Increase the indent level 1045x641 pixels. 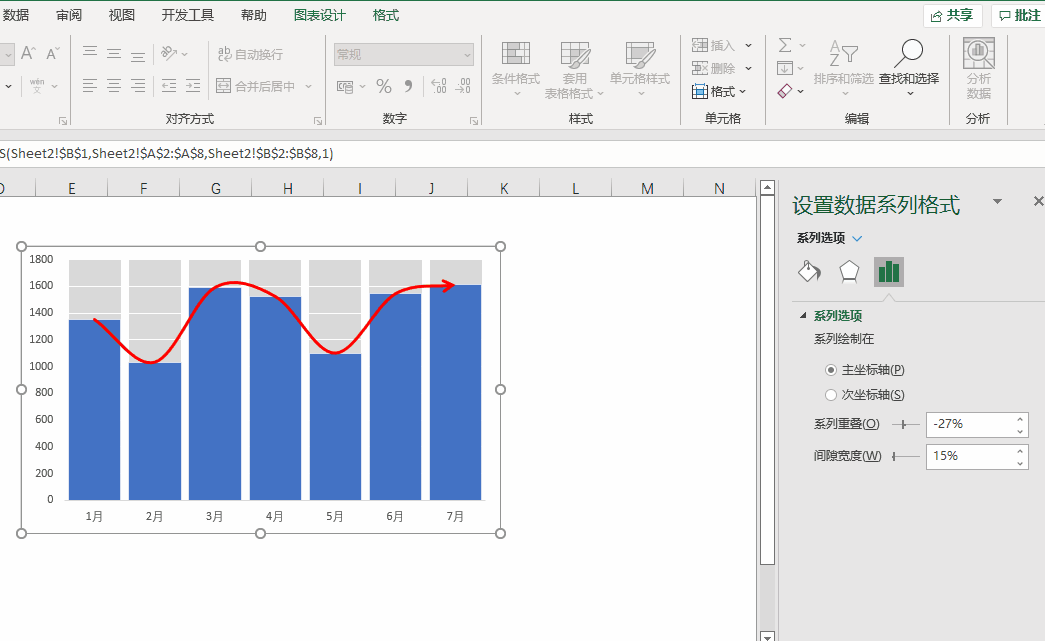[193, 85]
